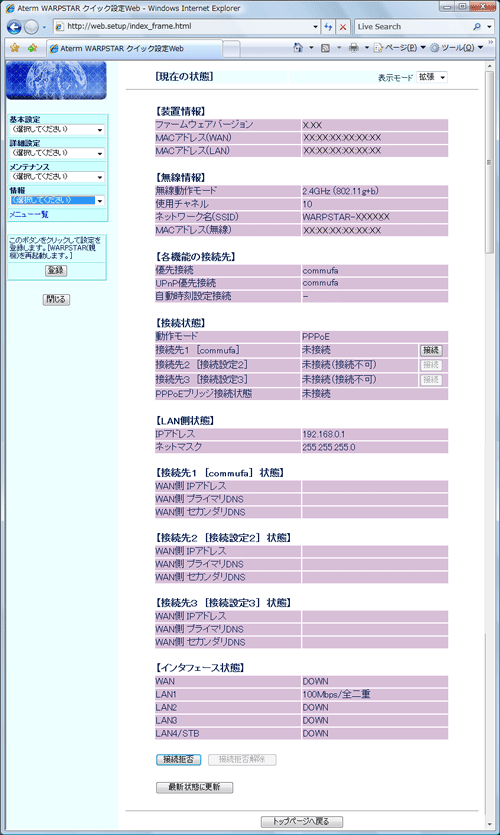Click 接続 button for 接続先1 commufa
The image size is (500, 835).
[x=431, y=350]
